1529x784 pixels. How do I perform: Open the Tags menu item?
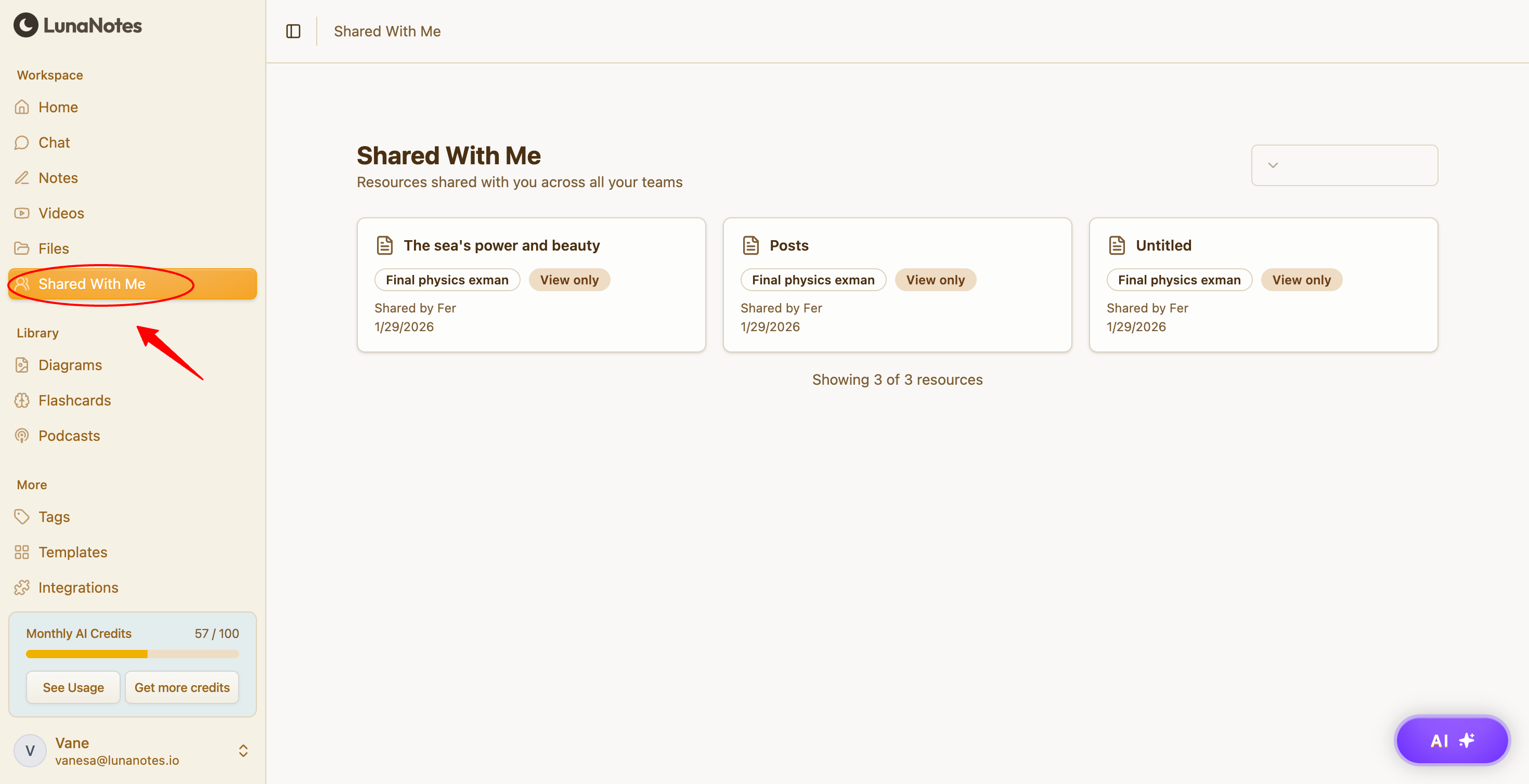pos(54,517)
